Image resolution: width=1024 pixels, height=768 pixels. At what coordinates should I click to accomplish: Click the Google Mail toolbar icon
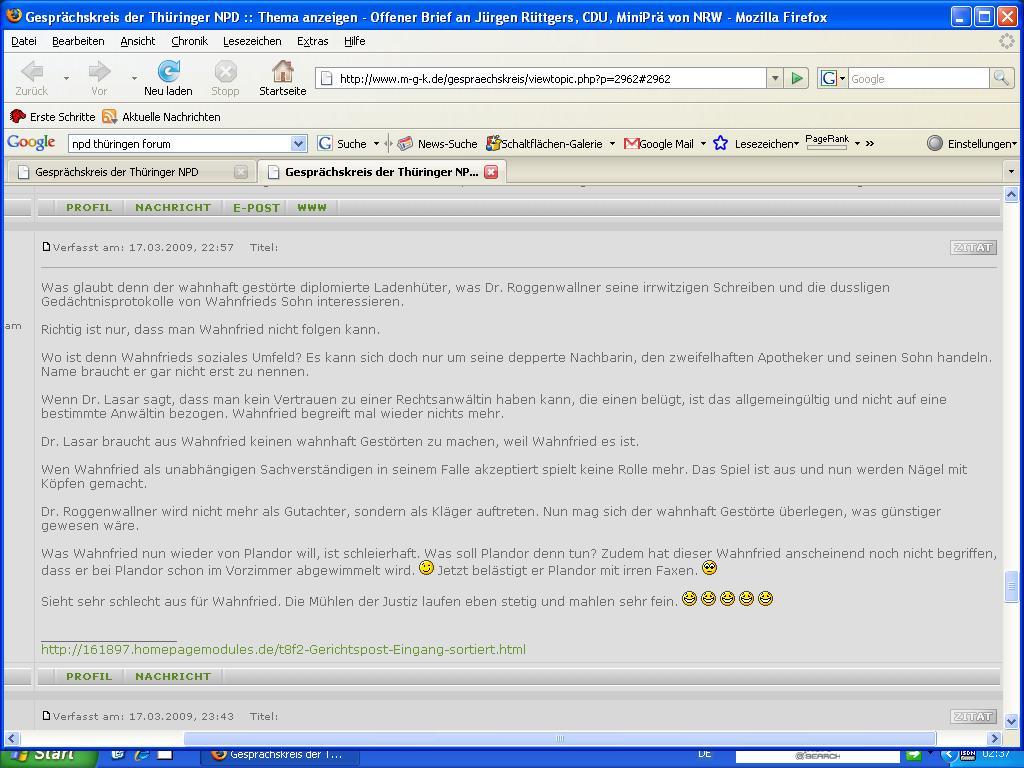632,144
